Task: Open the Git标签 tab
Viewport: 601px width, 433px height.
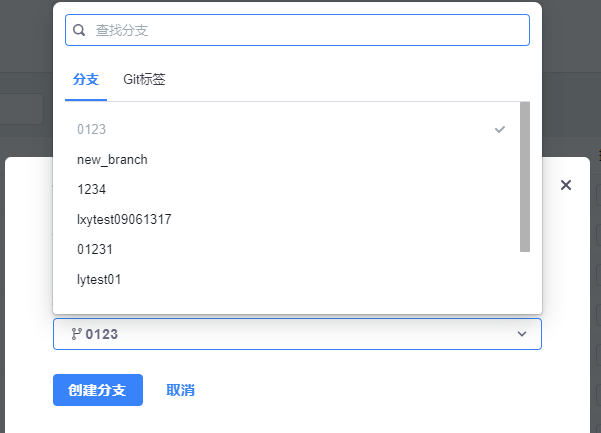Action: point(144,79)
